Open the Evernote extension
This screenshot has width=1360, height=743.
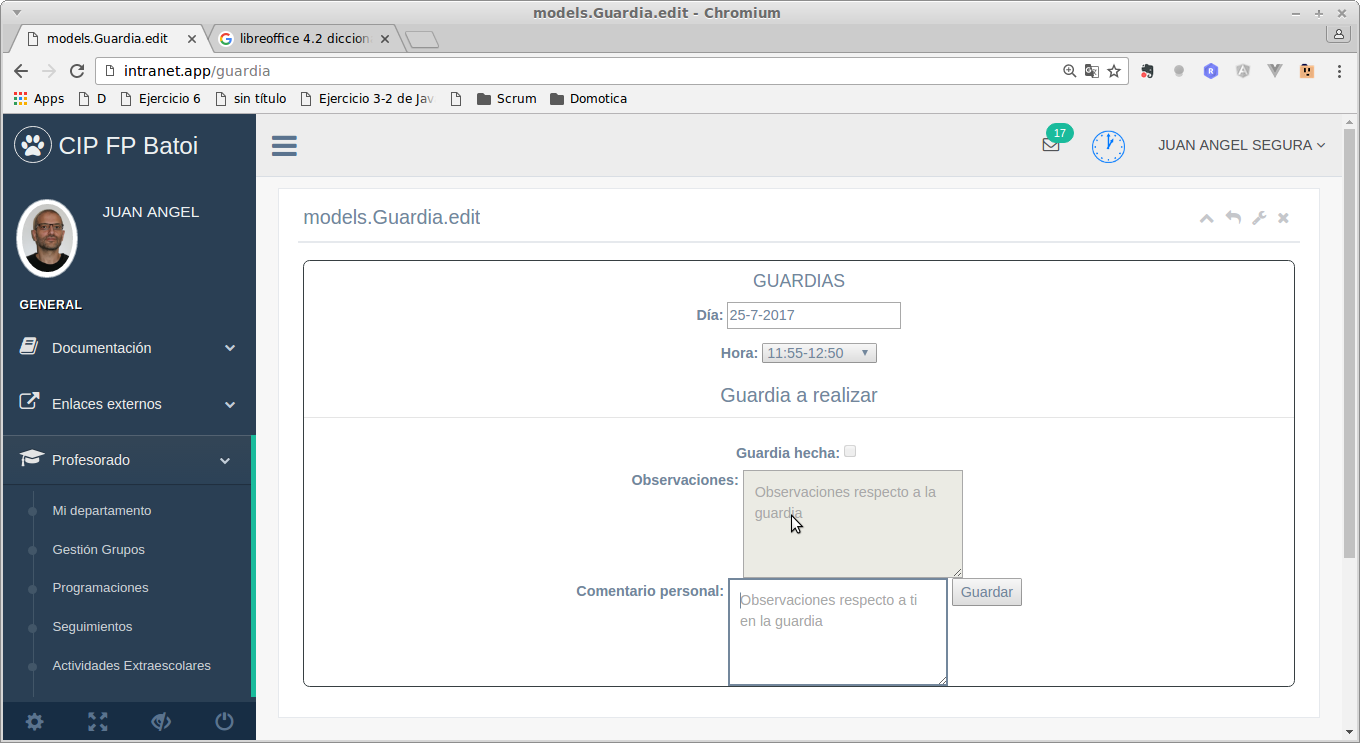(1147, 71)
